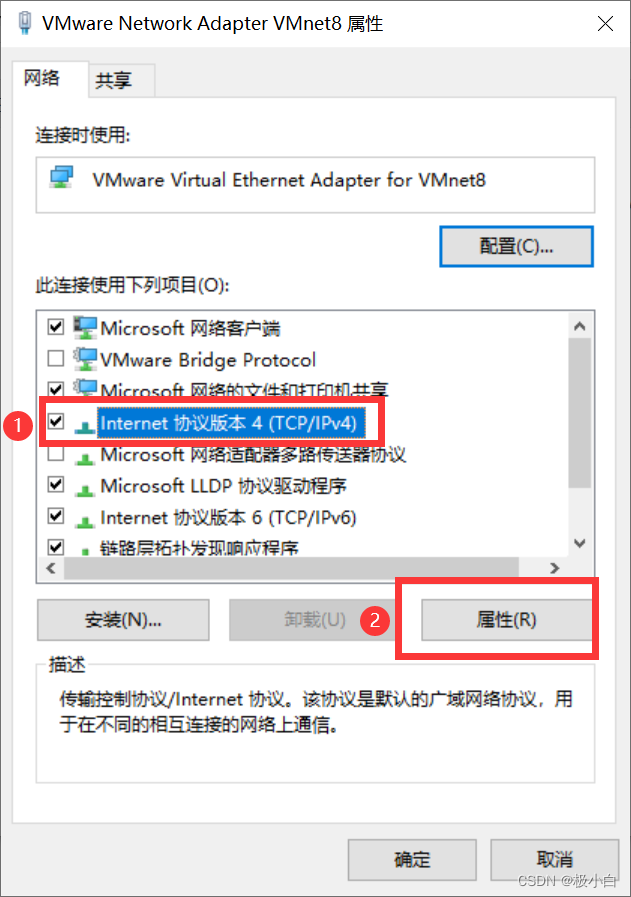
Task: Select the VMware Bridge Protocol item icon
Action: [85, 359]
